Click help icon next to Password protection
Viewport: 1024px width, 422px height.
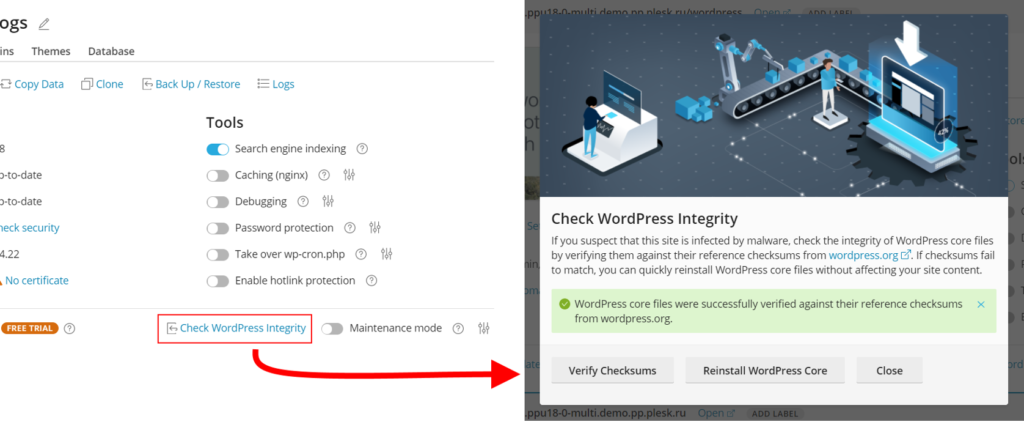coord(349,228)
